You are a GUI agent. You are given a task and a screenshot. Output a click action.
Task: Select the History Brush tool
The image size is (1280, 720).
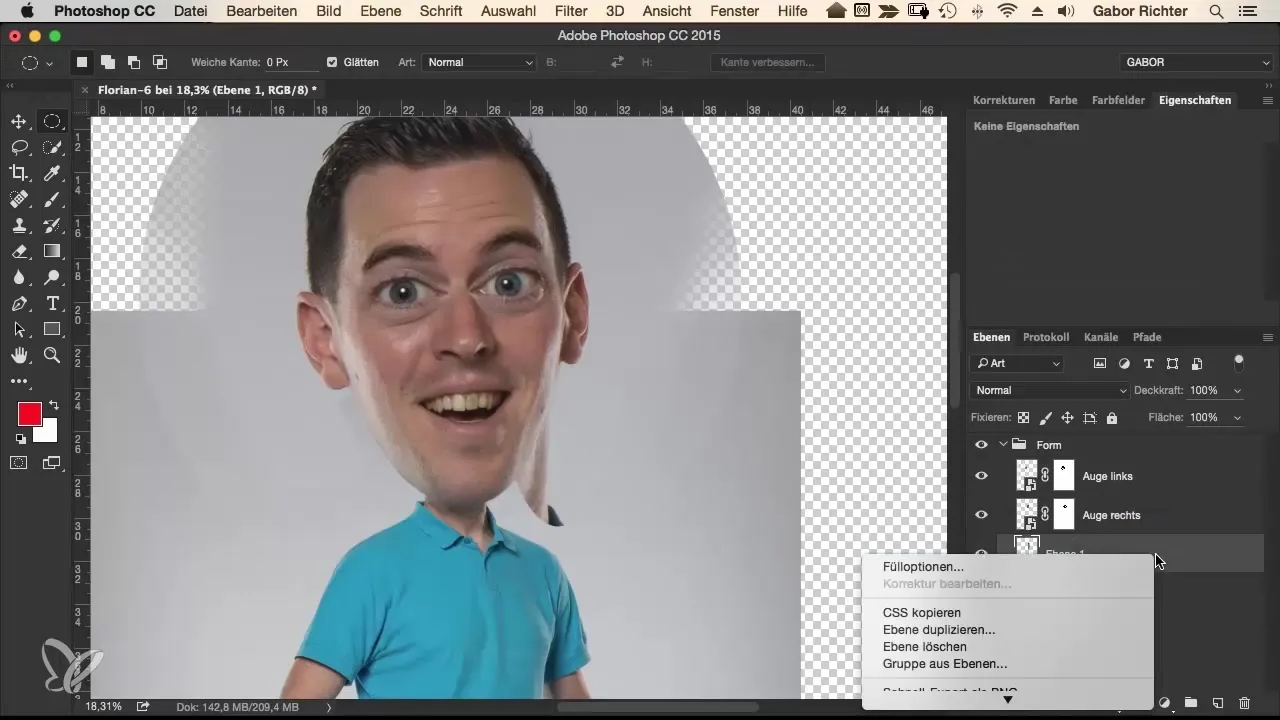(x=52, y=226)
